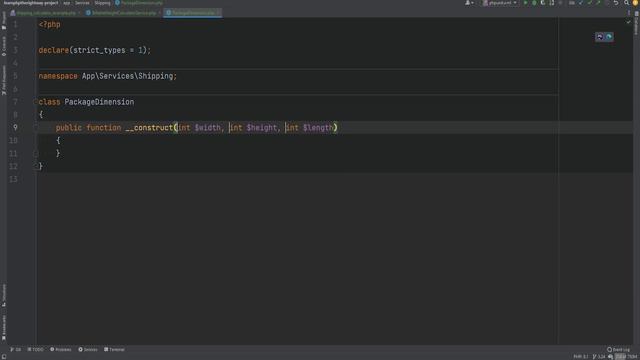Open the Project tool window in the left sidebar
Viewport: 640px width, 360px height.
(x=4, y=20)
